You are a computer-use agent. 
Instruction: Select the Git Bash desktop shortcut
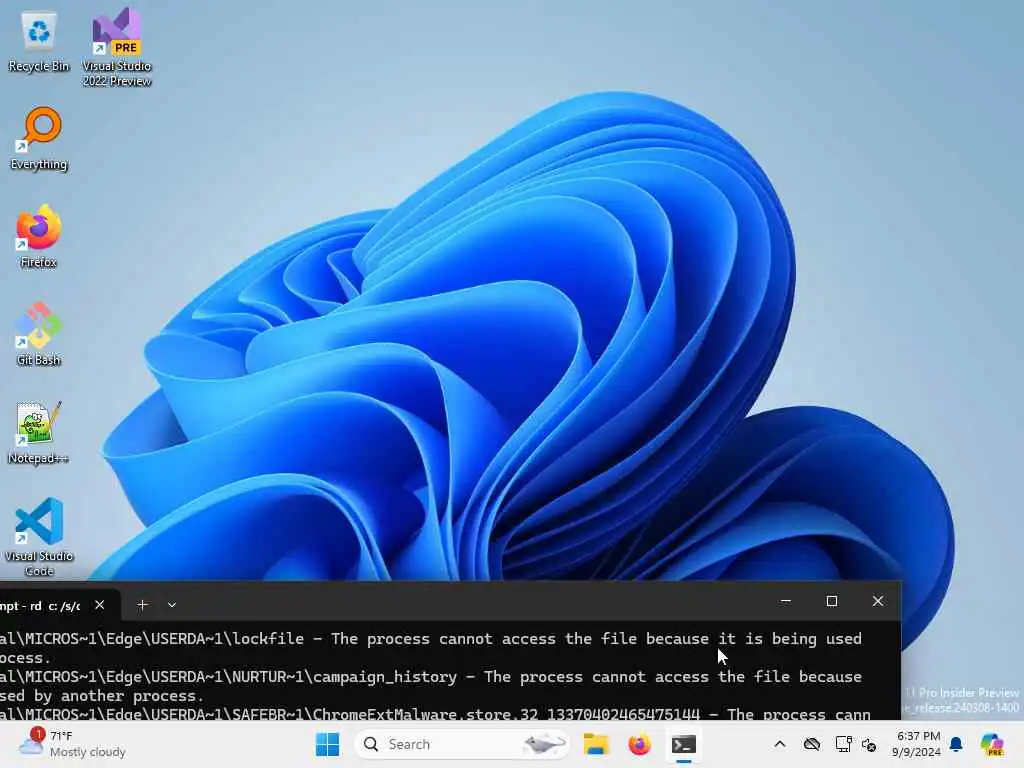(x=39, y=334)
